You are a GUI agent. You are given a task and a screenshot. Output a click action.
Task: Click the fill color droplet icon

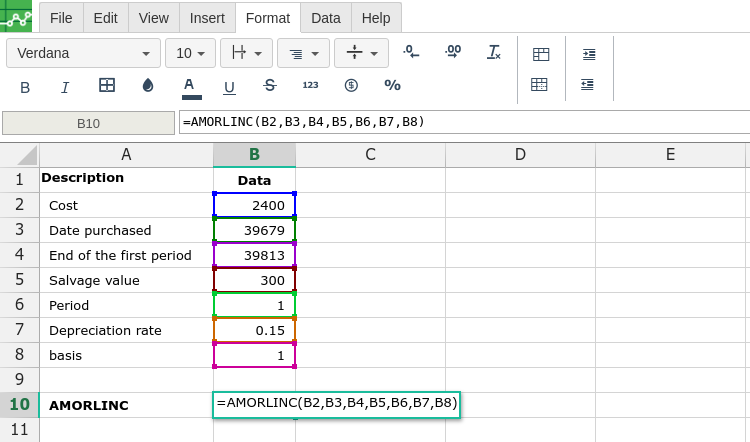coord(148,86)
